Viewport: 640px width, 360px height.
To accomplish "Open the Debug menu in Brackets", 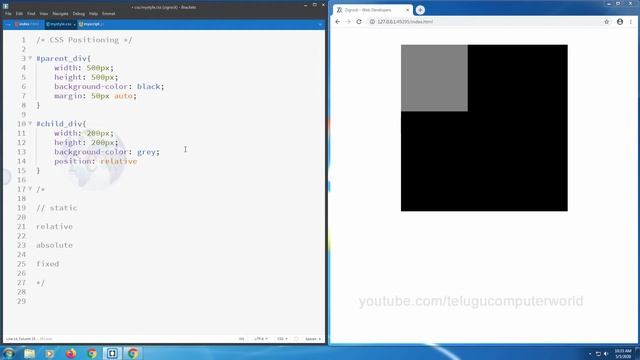I will [x=79, y=13].
